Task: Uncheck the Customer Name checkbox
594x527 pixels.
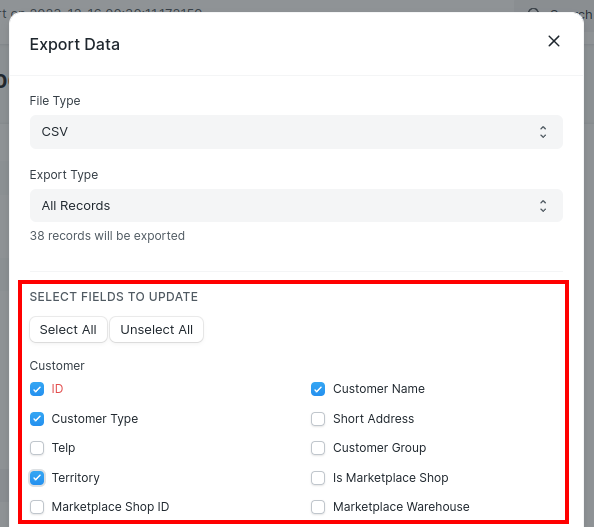Action: pos(318,389)
